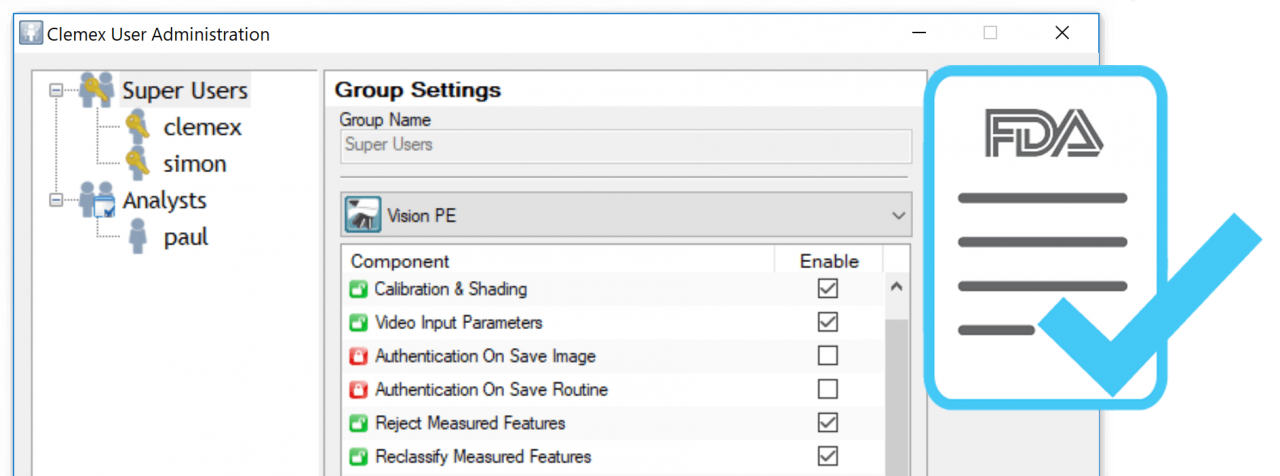
Task: Select the Analysts group label
Action: [x=165, y=201]
